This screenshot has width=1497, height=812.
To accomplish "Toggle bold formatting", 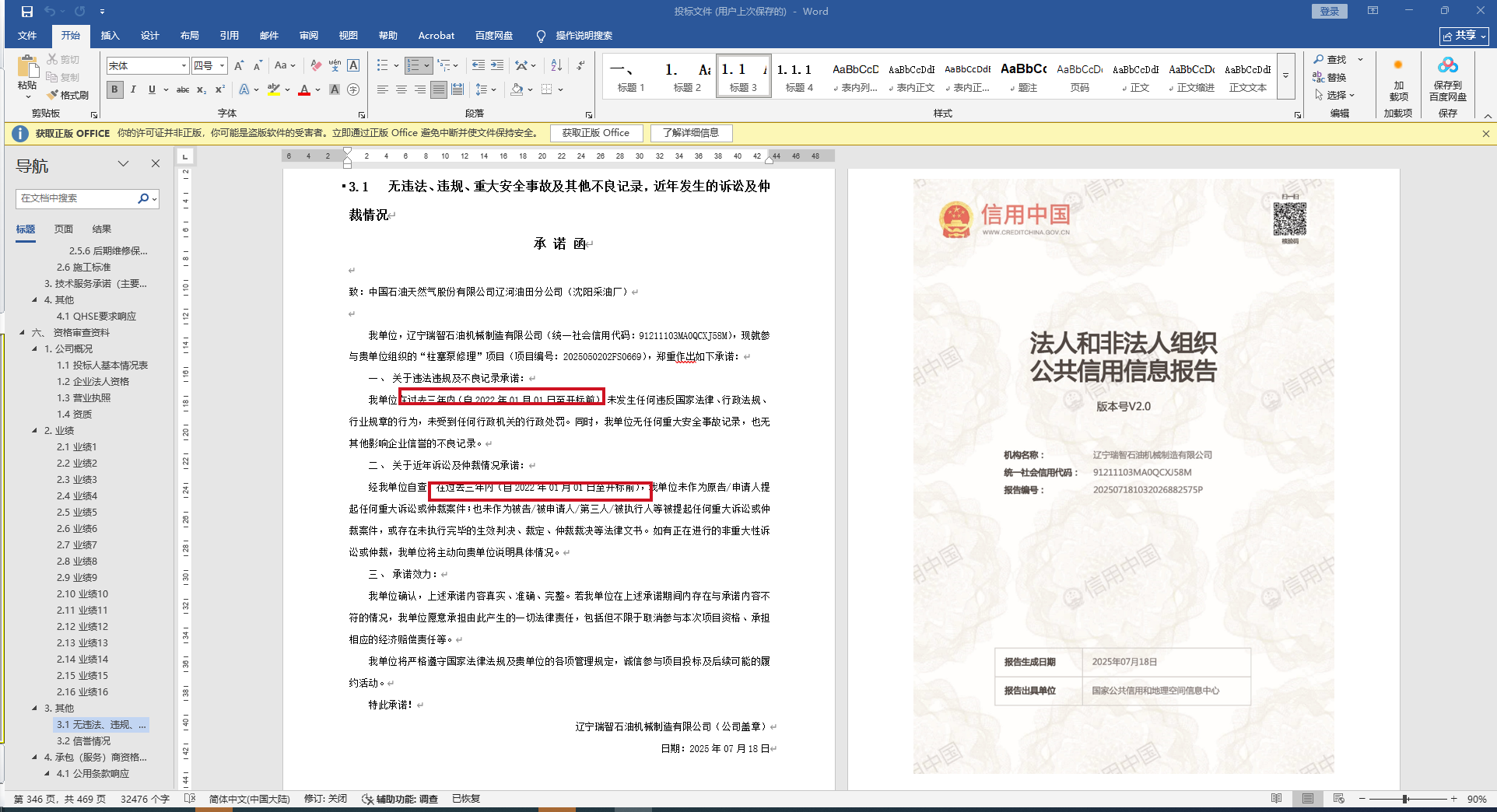I will point(115,89).
